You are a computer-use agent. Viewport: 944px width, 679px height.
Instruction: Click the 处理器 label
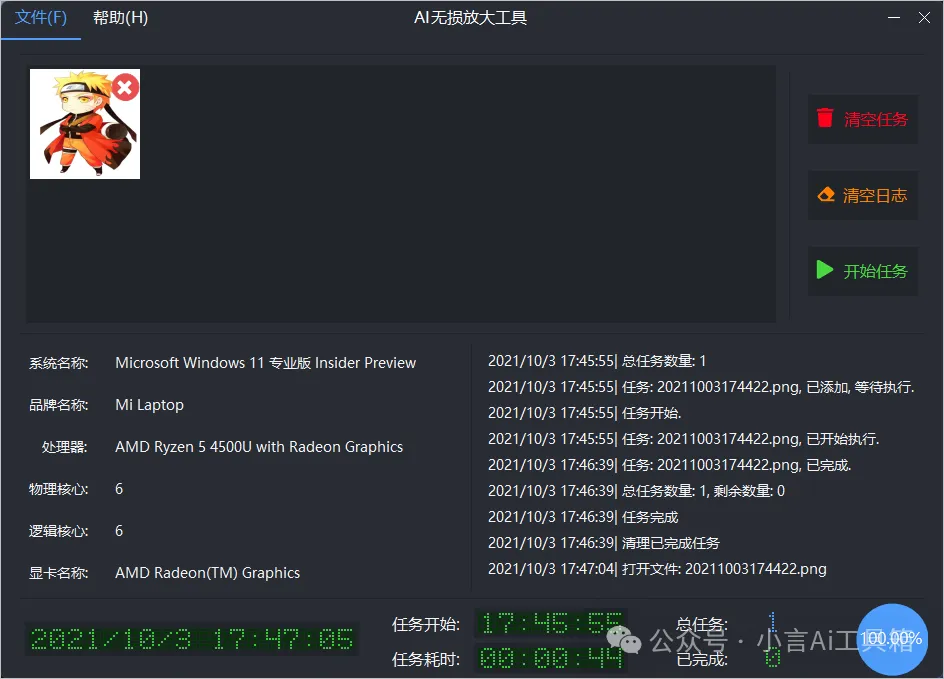pyautogui.click(x=64, y=447)
